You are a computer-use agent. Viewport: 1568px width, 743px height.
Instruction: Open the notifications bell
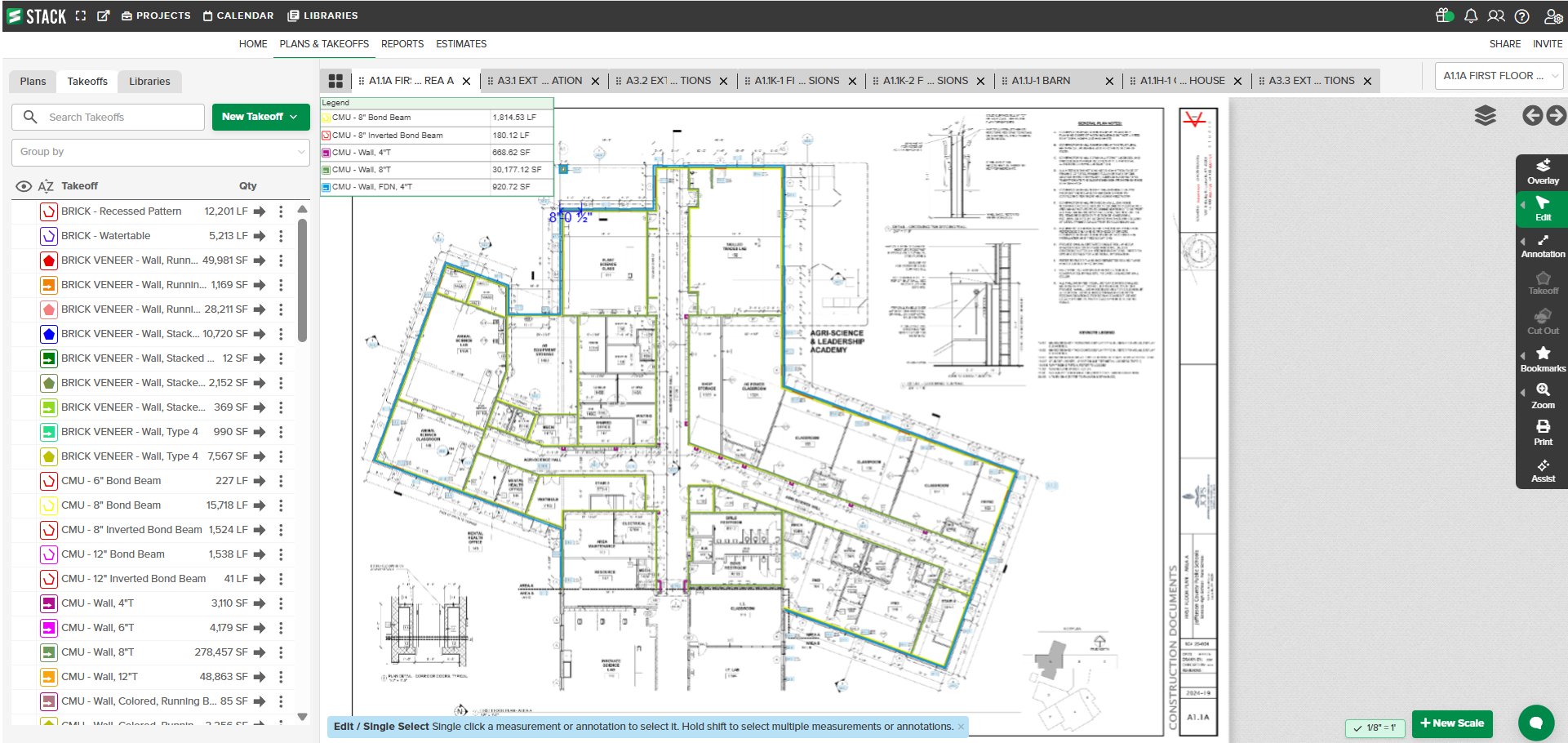click(x=1470, y=16)
